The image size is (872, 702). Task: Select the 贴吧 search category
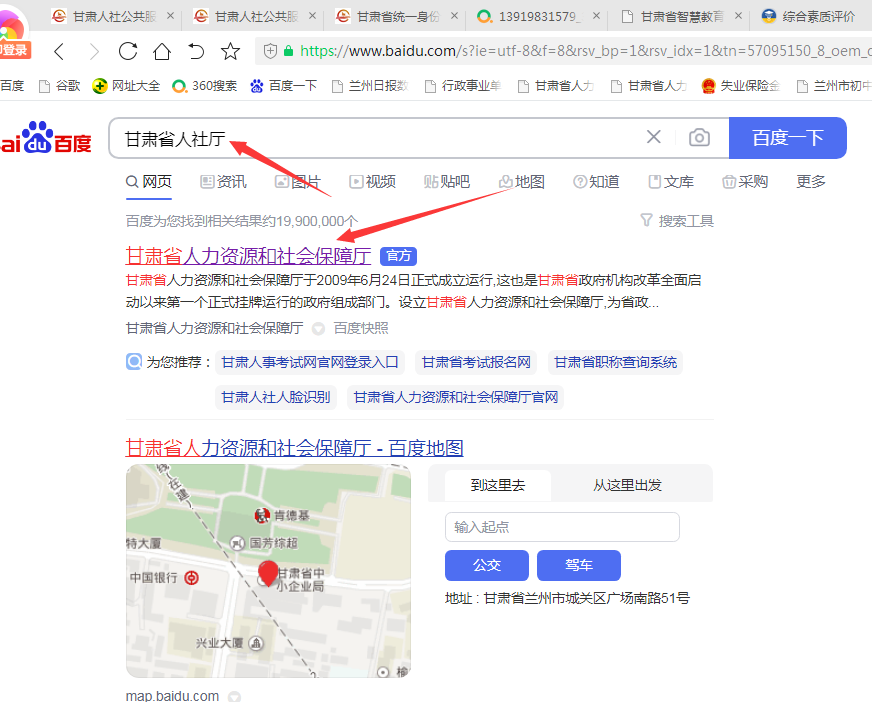tap(447, 181)
